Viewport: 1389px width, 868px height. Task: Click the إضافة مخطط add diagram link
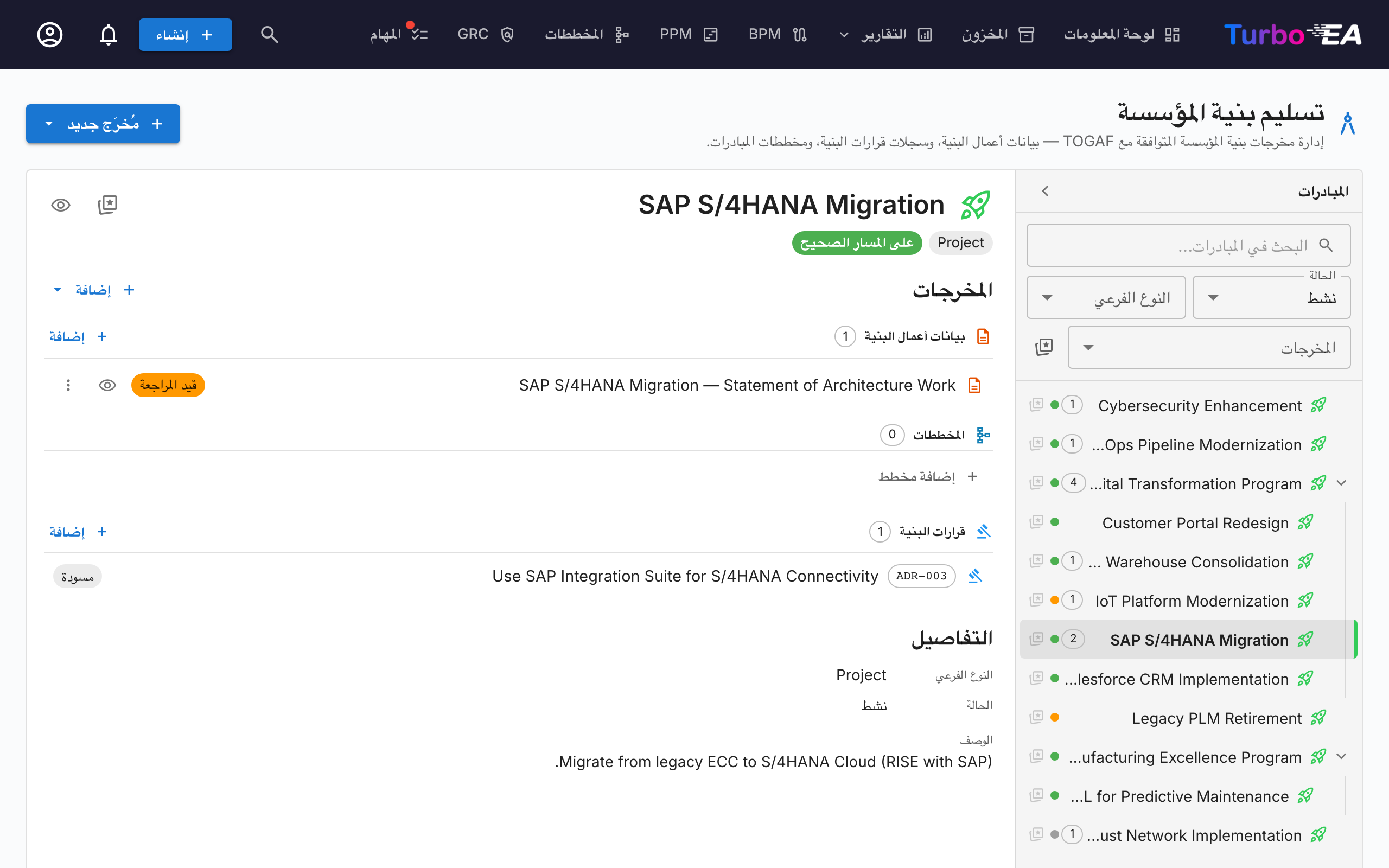tap(927, 476)
